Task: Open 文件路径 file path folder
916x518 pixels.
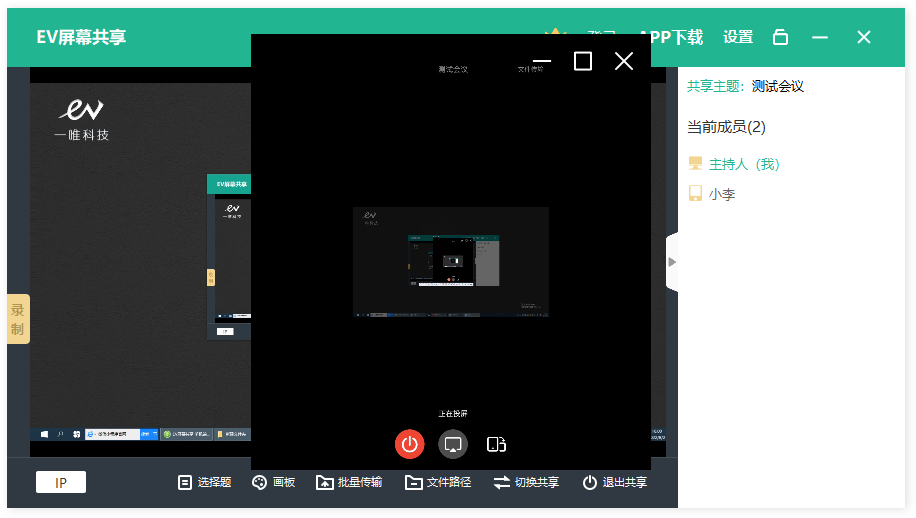Action: 438,482
